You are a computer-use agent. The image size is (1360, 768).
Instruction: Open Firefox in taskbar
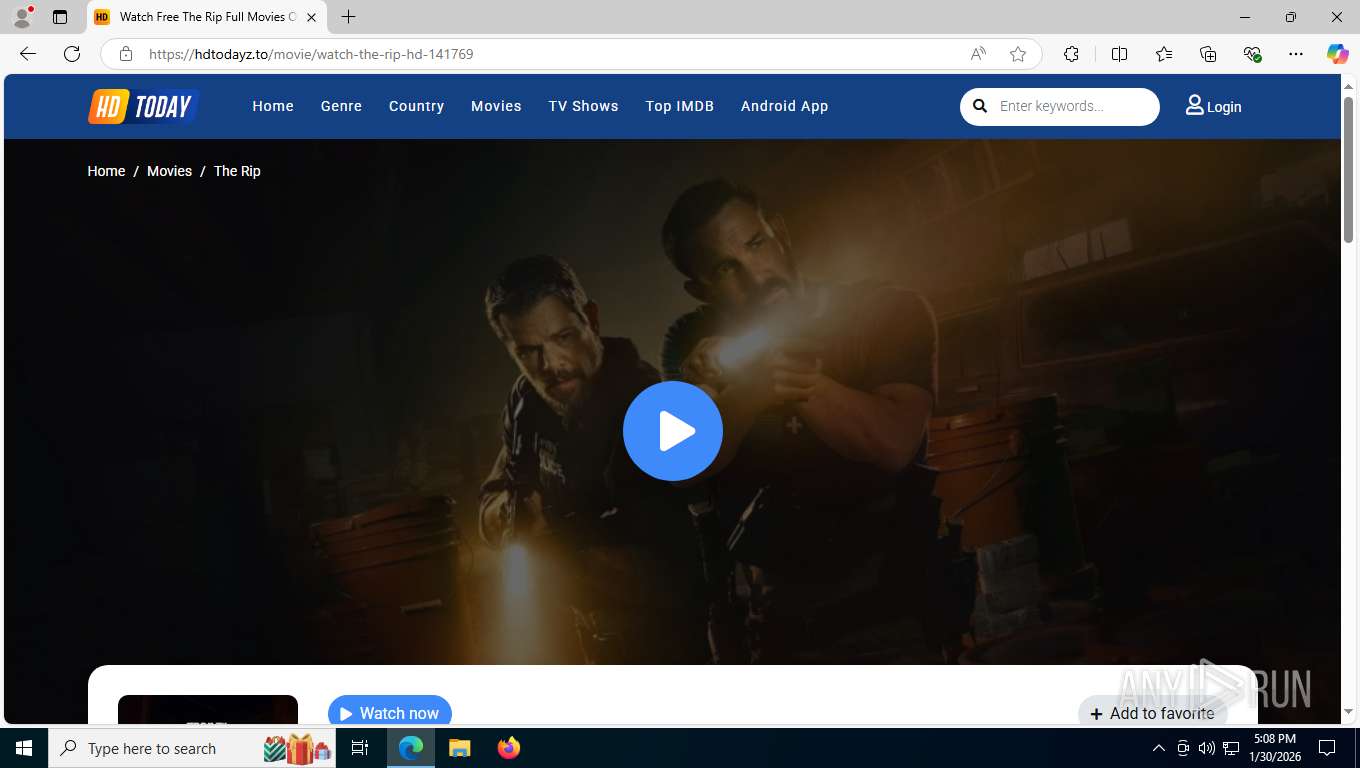(x=509, y=748)
